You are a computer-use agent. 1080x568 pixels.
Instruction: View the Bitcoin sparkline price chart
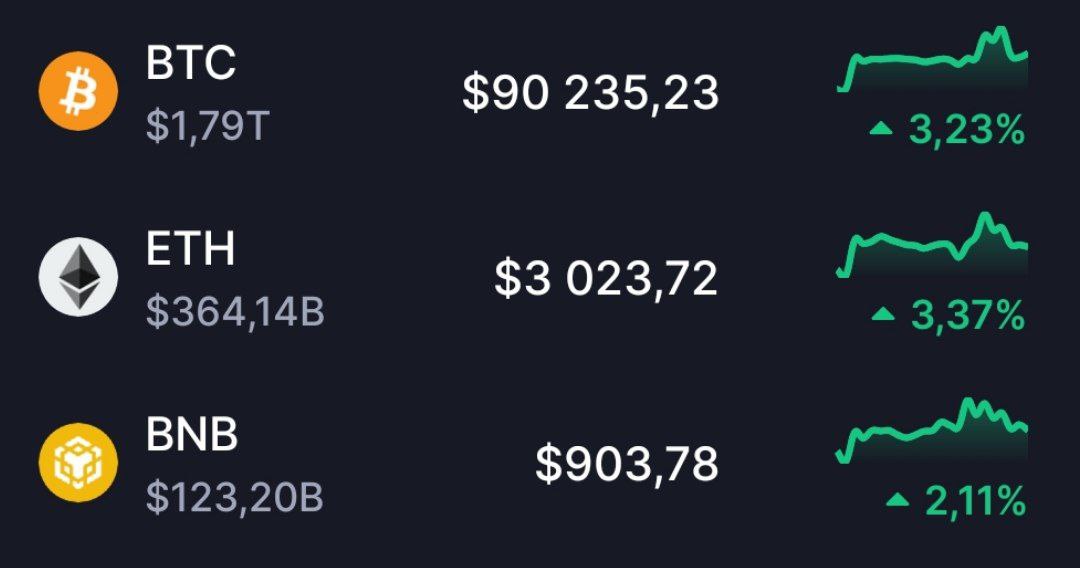coord(932,60)
